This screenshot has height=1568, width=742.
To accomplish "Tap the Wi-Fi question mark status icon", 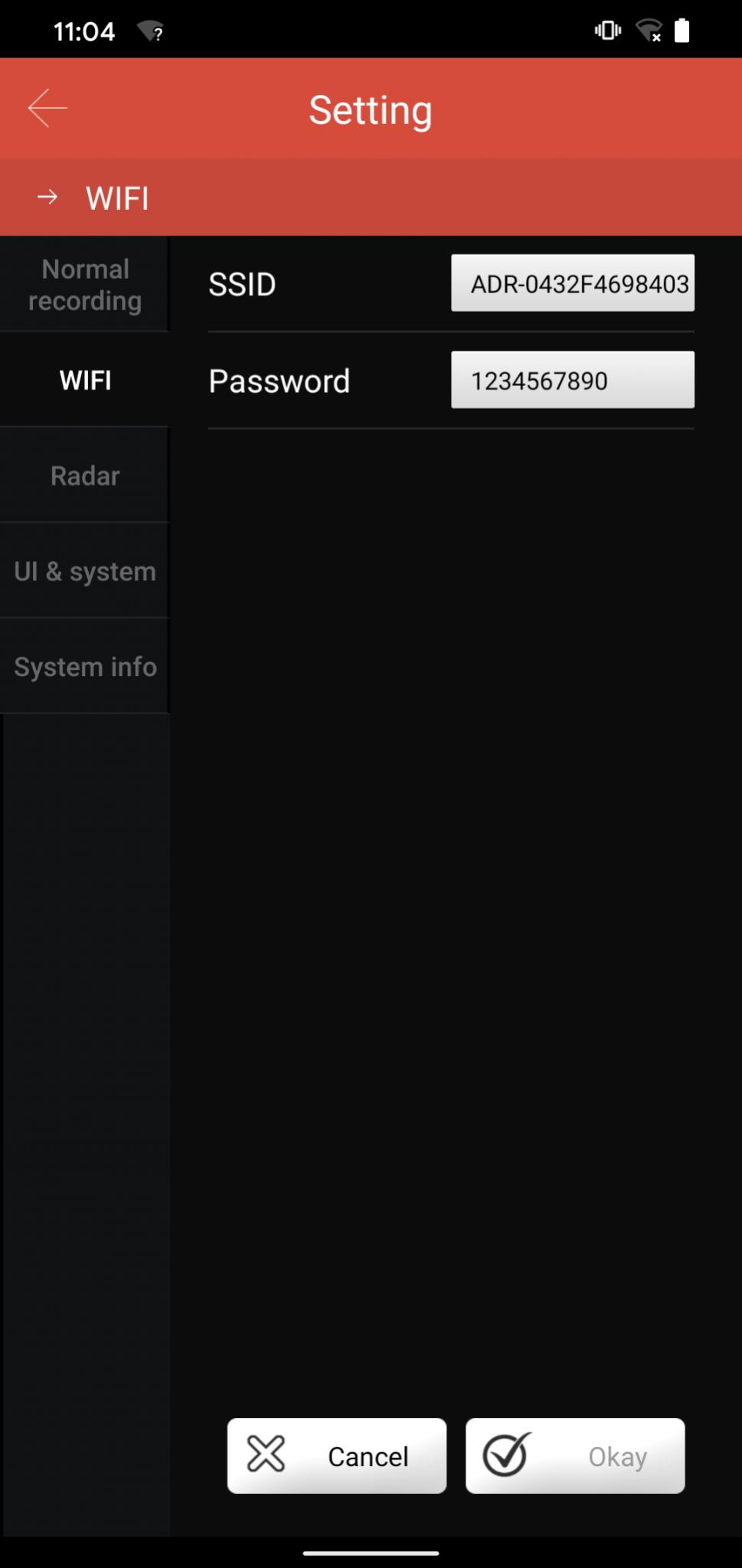I will (x=151, y=31).
